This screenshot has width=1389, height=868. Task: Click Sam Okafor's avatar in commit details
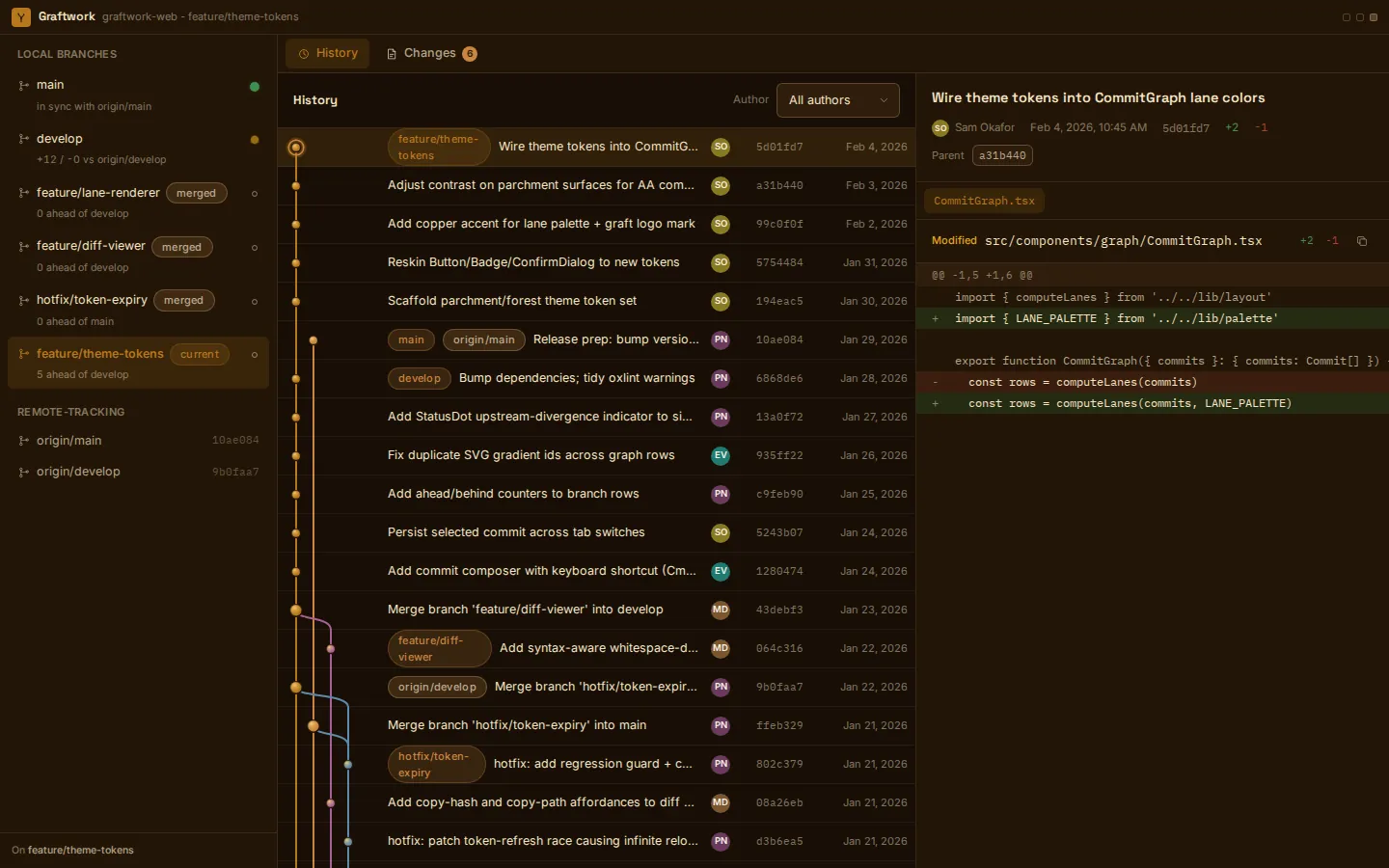(x=940, y=128)
